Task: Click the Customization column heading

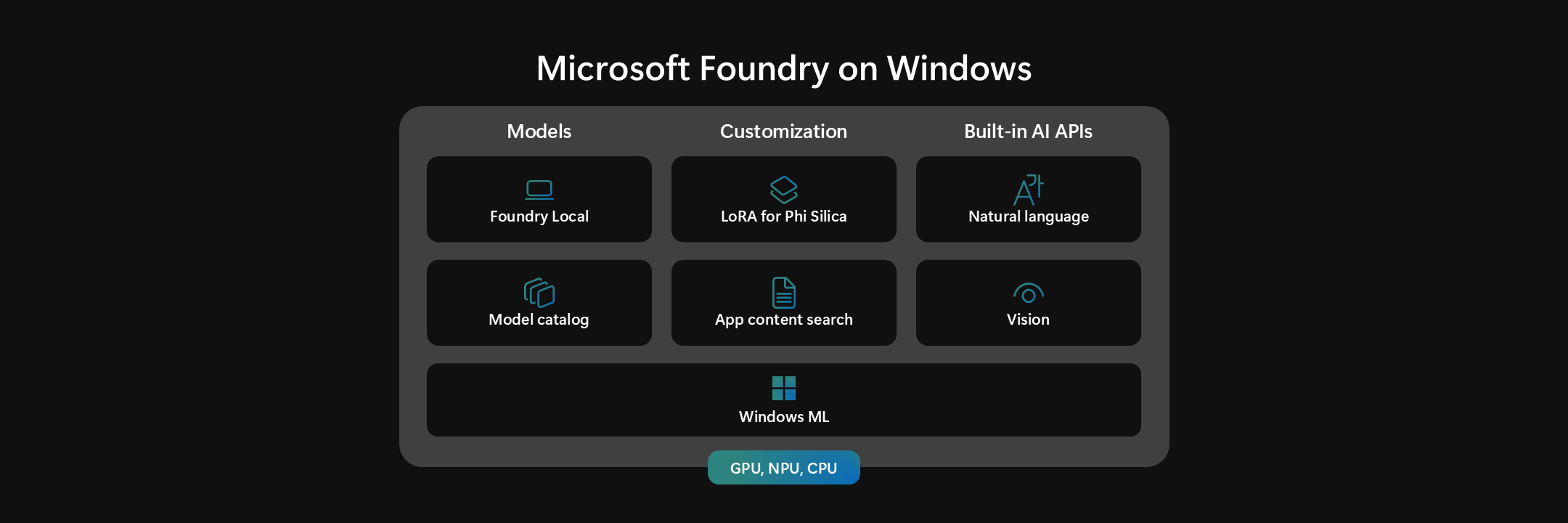Action: click(784, 131)
